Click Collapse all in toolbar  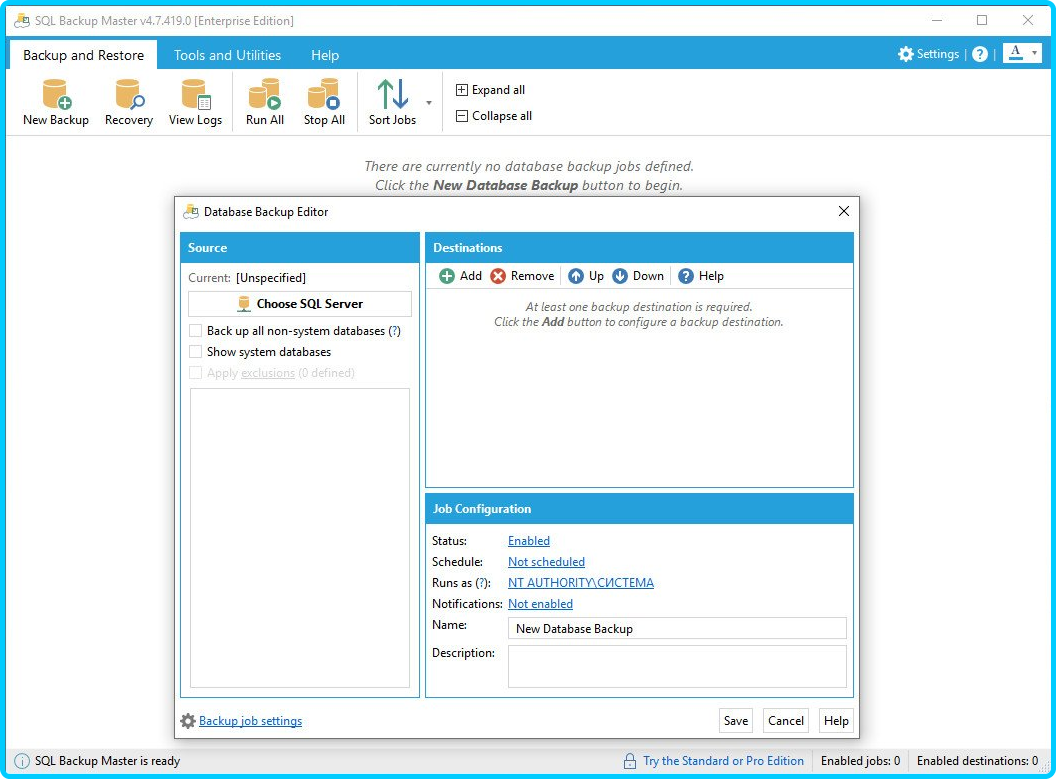pos(494,116)
